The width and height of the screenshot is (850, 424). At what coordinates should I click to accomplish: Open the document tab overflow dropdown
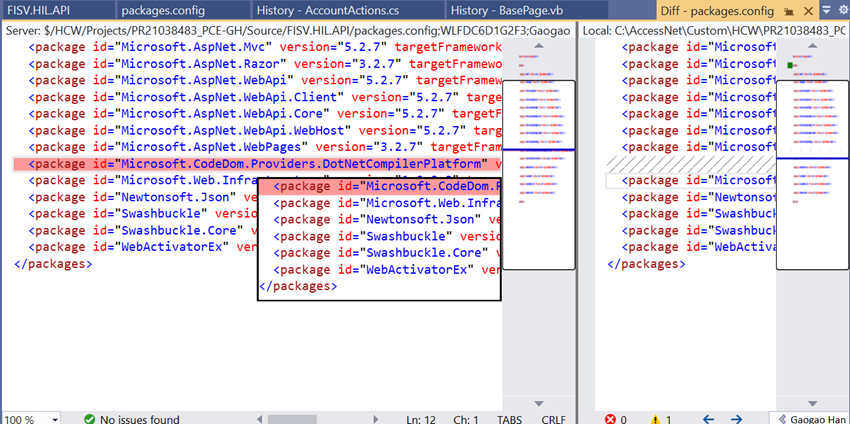[827, 10]
